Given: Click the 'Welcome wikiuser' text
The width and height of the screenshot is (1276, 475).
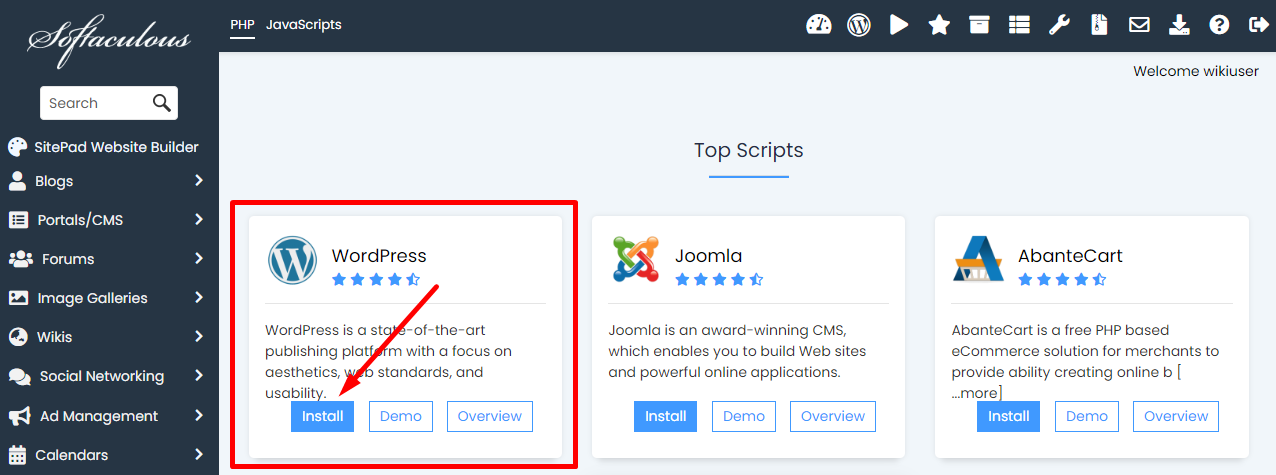Looking at the screenshot, I should [1197, 71].
